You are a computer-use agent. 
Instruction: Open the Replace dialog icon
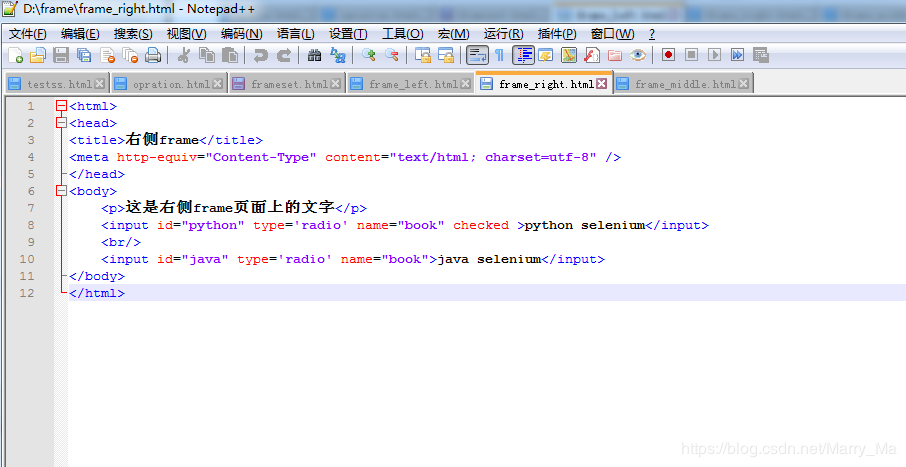337,55
